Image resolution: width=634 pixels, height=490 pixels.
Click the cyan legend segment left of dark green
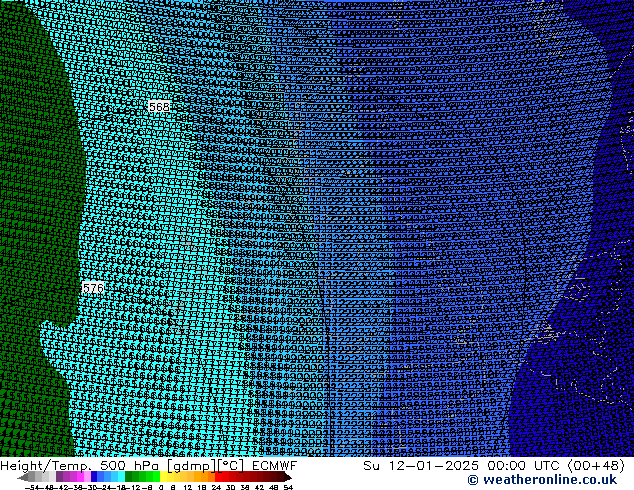(x=121, y=476)
